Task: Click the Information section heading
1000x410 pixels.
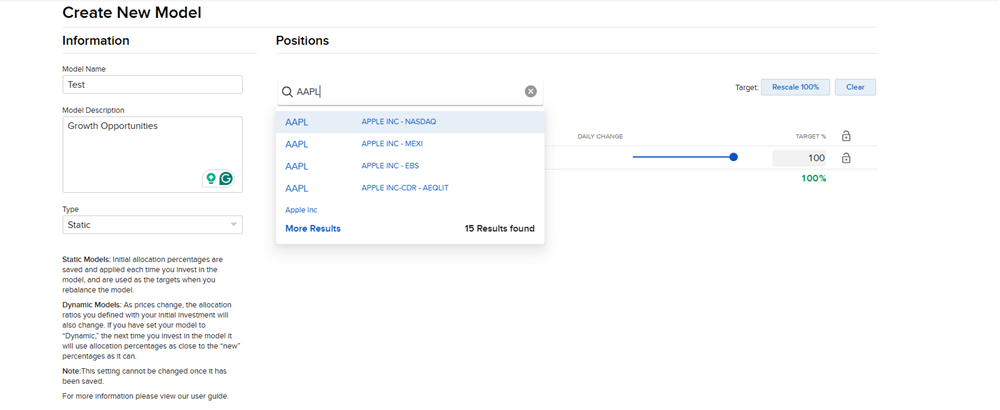Action: point(96,41)
